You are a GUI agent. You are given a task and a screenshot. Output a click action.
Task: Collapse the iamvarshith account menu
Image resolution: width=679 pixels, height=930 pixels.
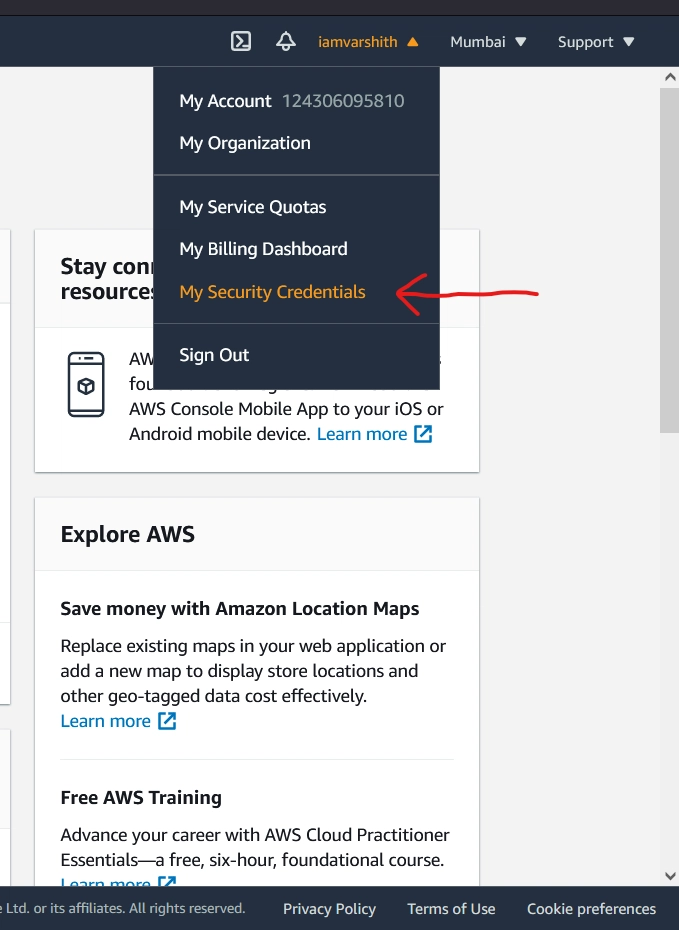pos(368,42)
